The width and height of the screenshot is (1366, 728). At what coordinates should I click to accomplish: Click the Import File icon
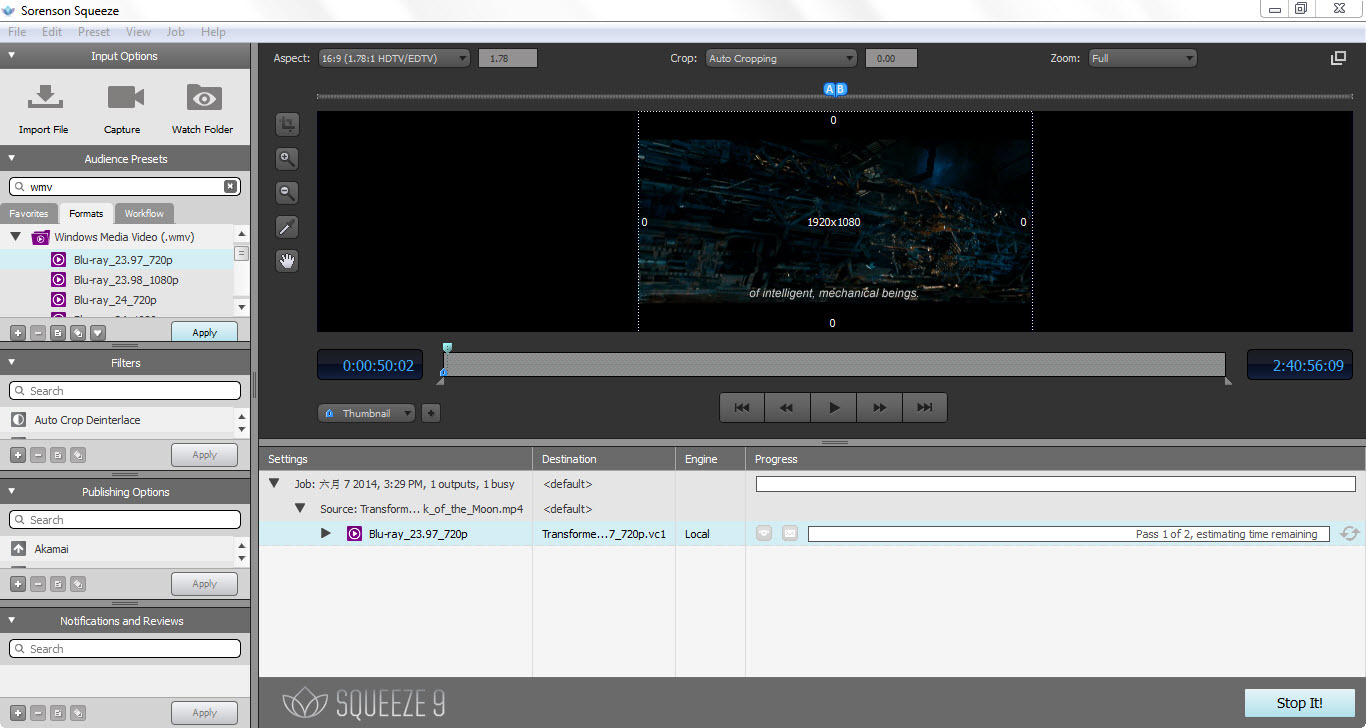point(43,97)
